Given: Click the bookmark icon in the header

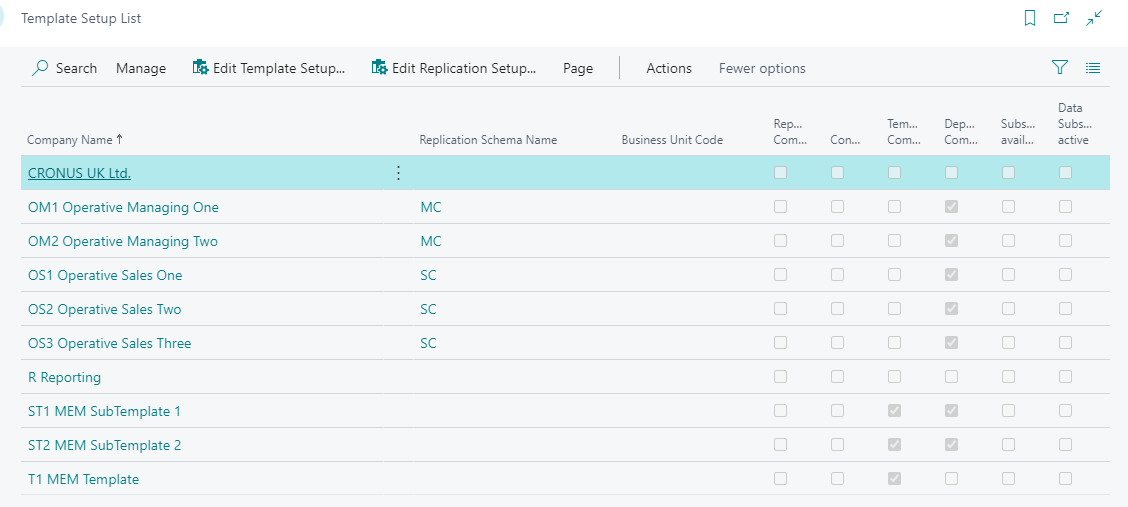Looking at the screenshot, I should tap(1029, 19).
